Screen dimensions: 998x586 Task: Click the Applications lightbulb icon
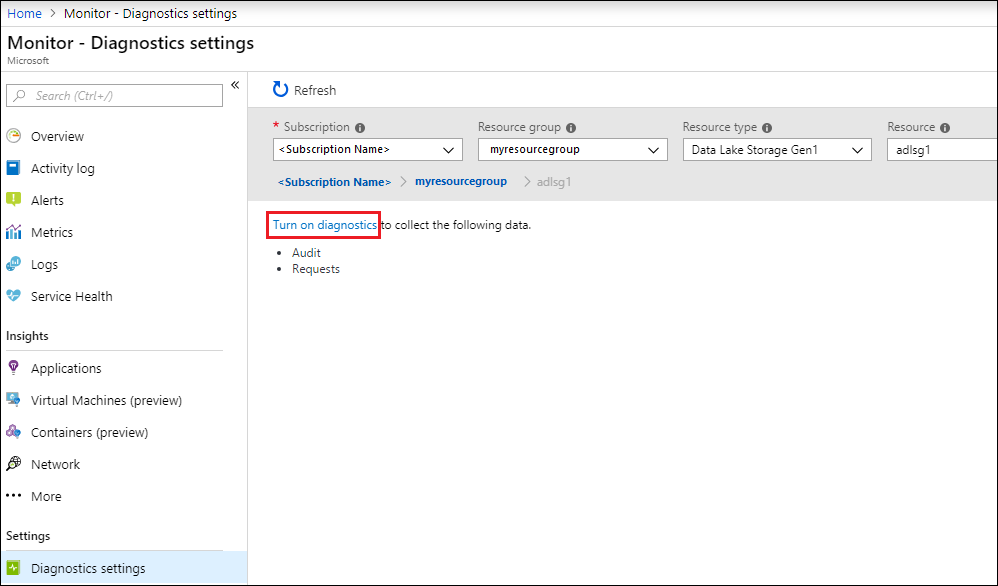(14, 368)
